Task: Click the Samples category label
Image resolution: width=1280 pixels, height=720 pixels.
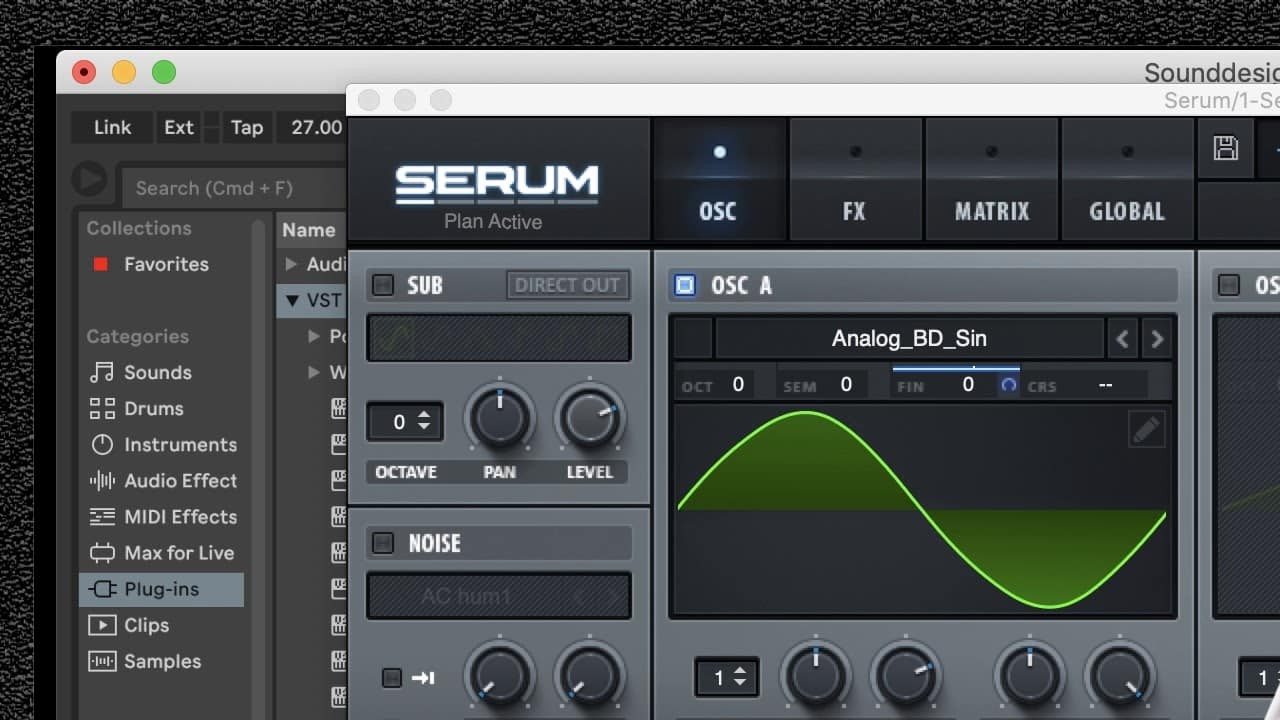Action: pos(162,661)
